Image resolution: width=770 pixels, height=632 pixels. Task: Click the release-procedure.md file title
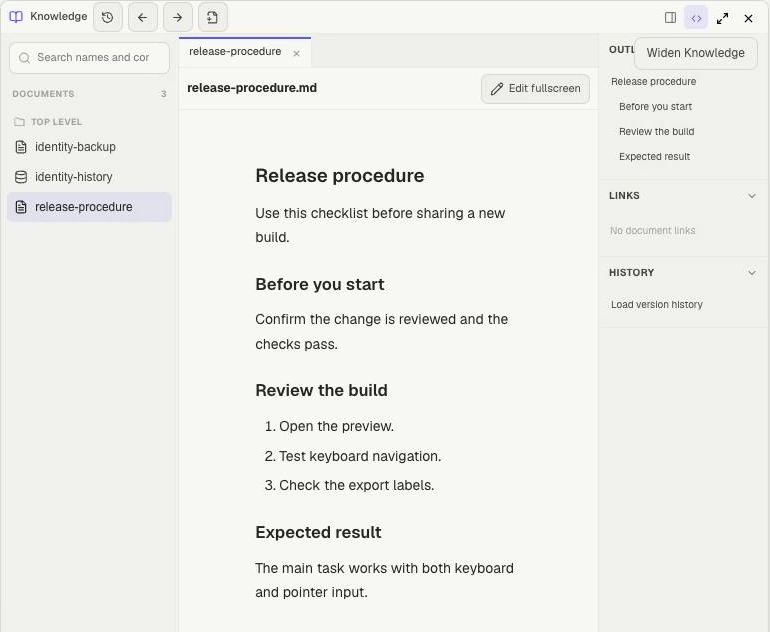pyautogui.click(x=252, y=88)
